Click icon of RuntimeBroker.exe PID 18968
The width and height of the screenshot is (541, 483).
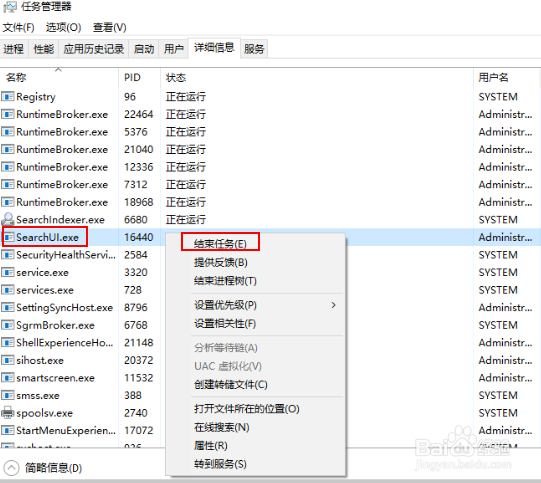[8, 202]
